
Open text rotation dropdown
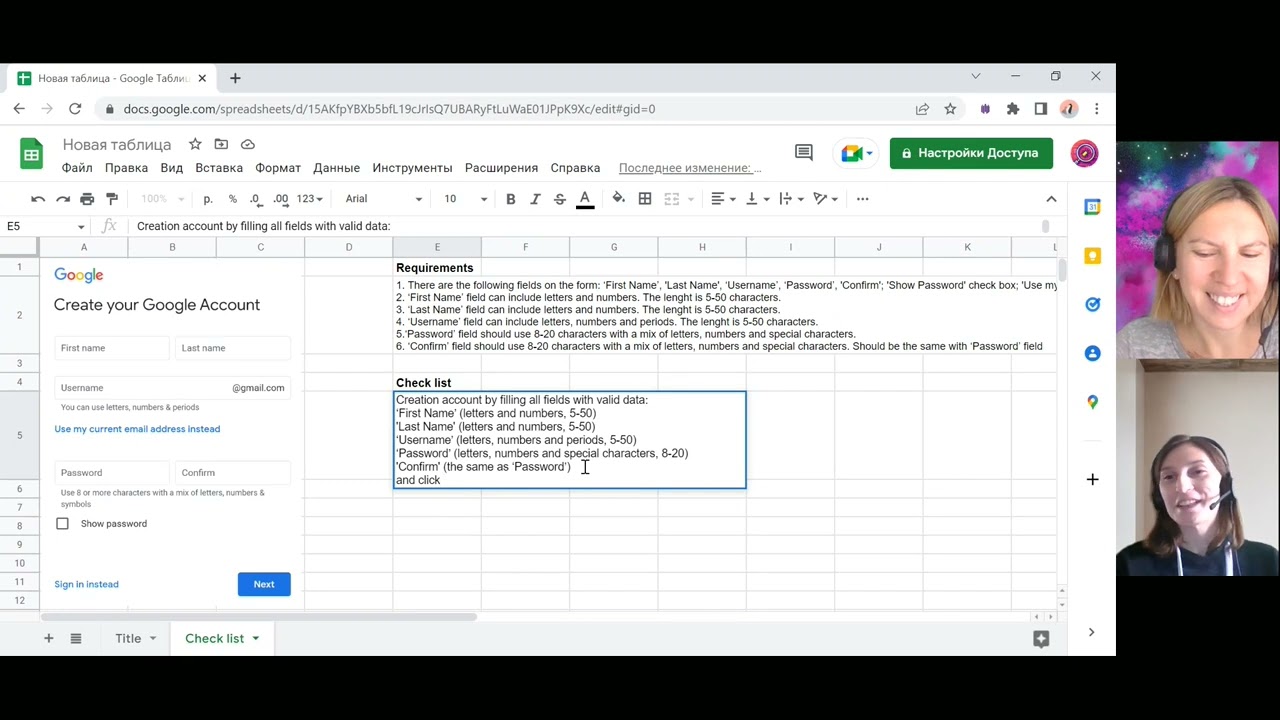pos(825,199)
